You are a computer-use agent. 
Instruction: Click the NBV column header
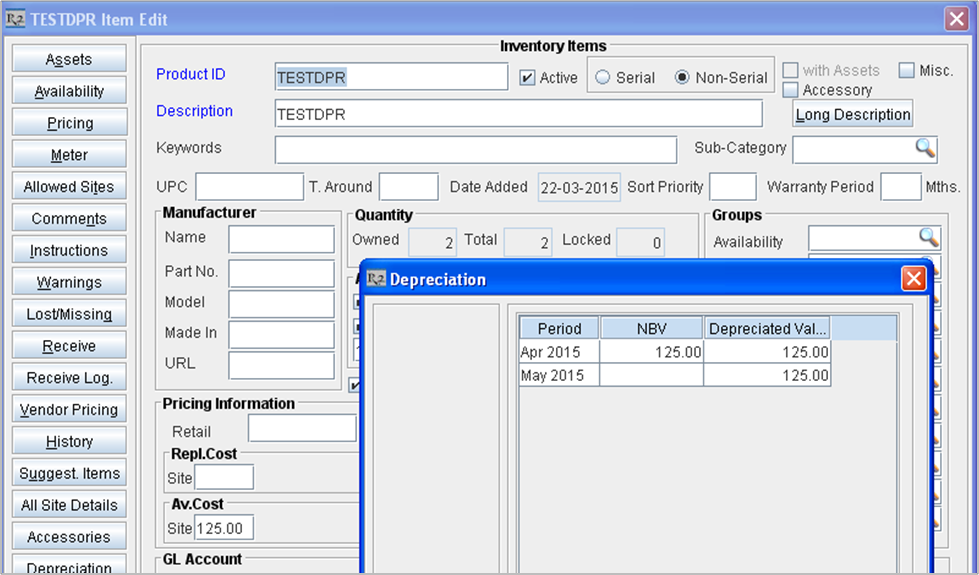pos(651,328)
